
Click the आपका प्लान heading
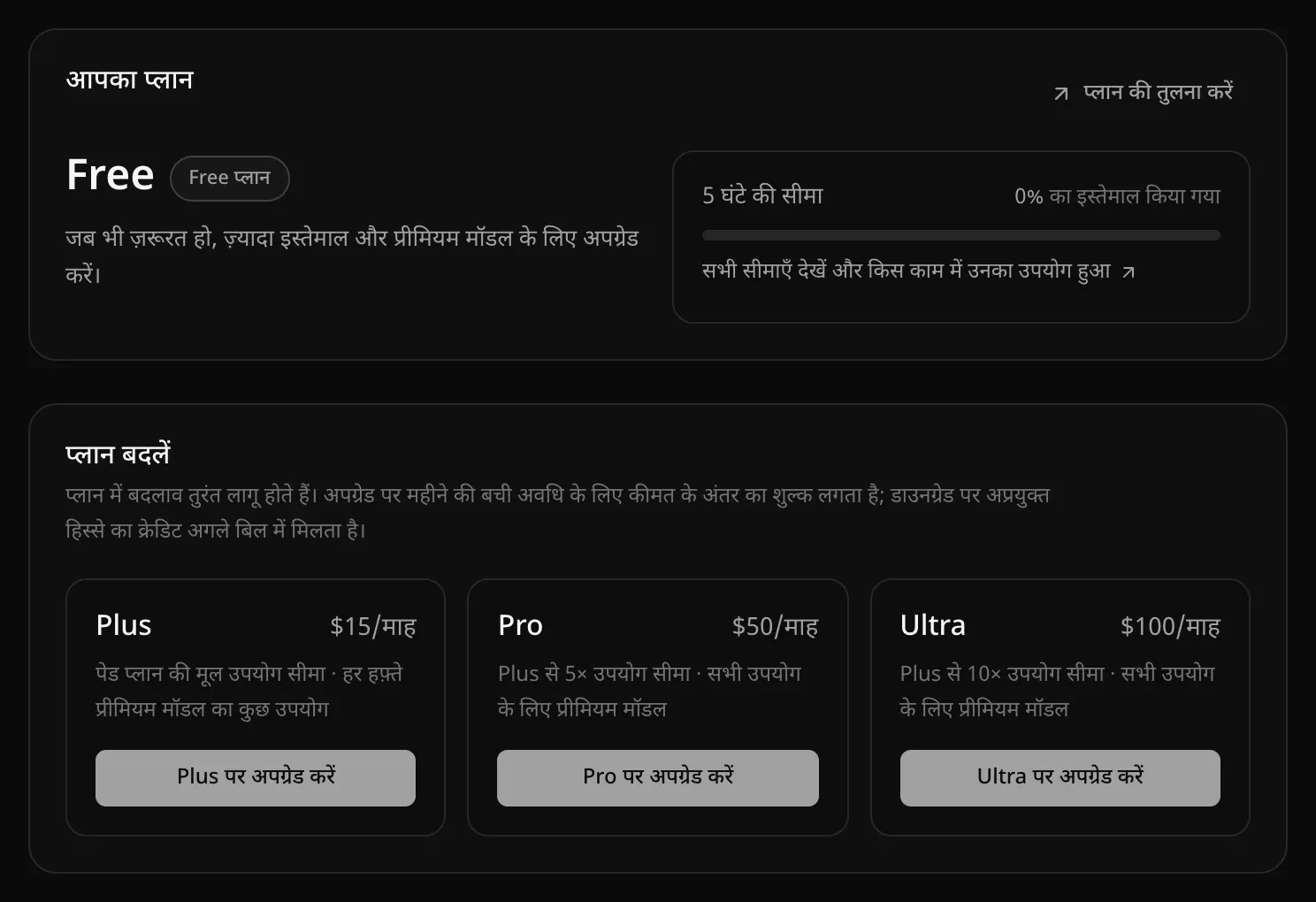(129, 80)
